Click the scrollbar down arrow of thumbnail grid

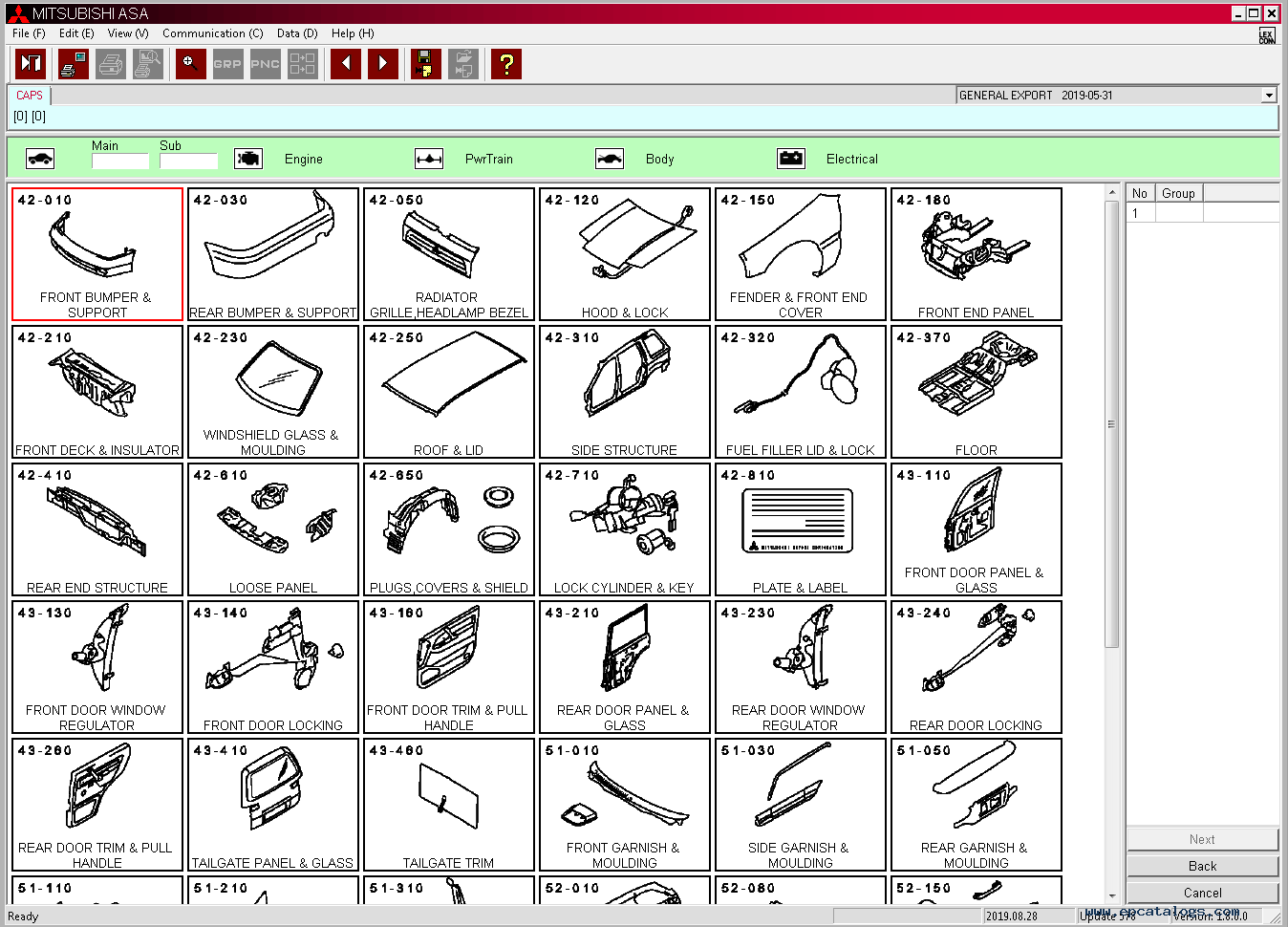(1111, 895)
